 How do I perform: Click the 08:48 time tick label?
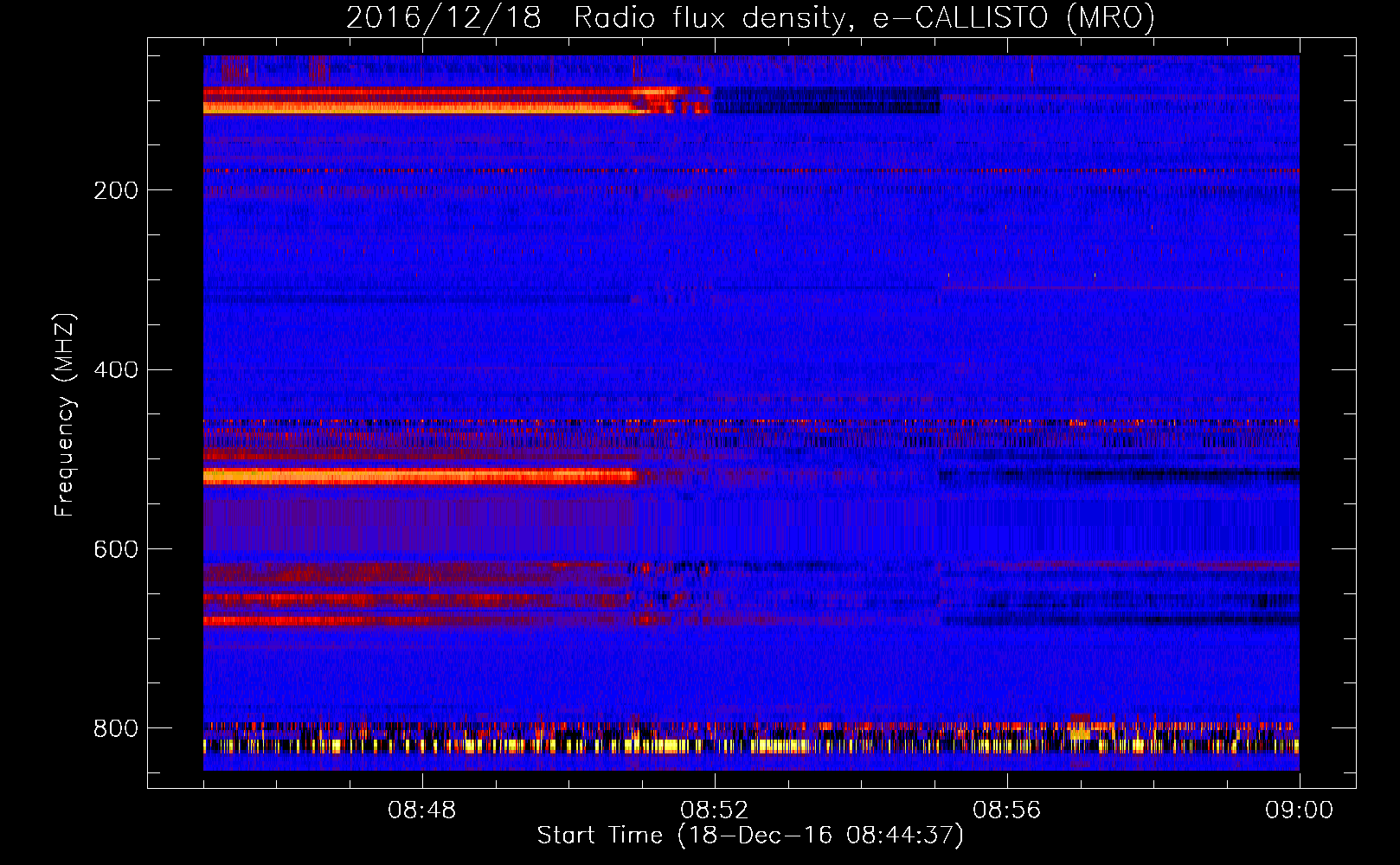[421, 811]
